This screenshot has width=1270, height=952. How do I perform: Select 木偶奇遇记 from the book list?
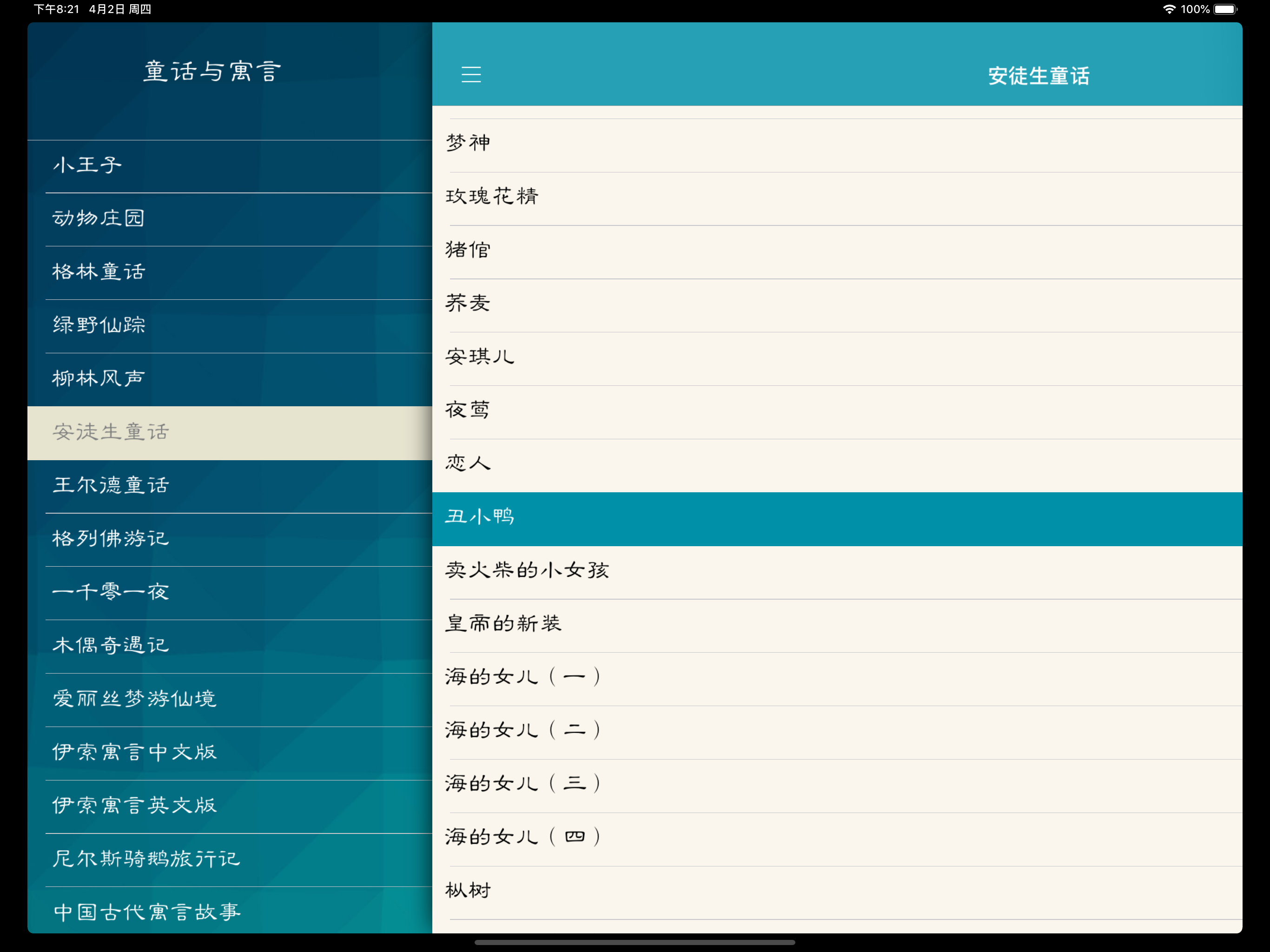230,647
